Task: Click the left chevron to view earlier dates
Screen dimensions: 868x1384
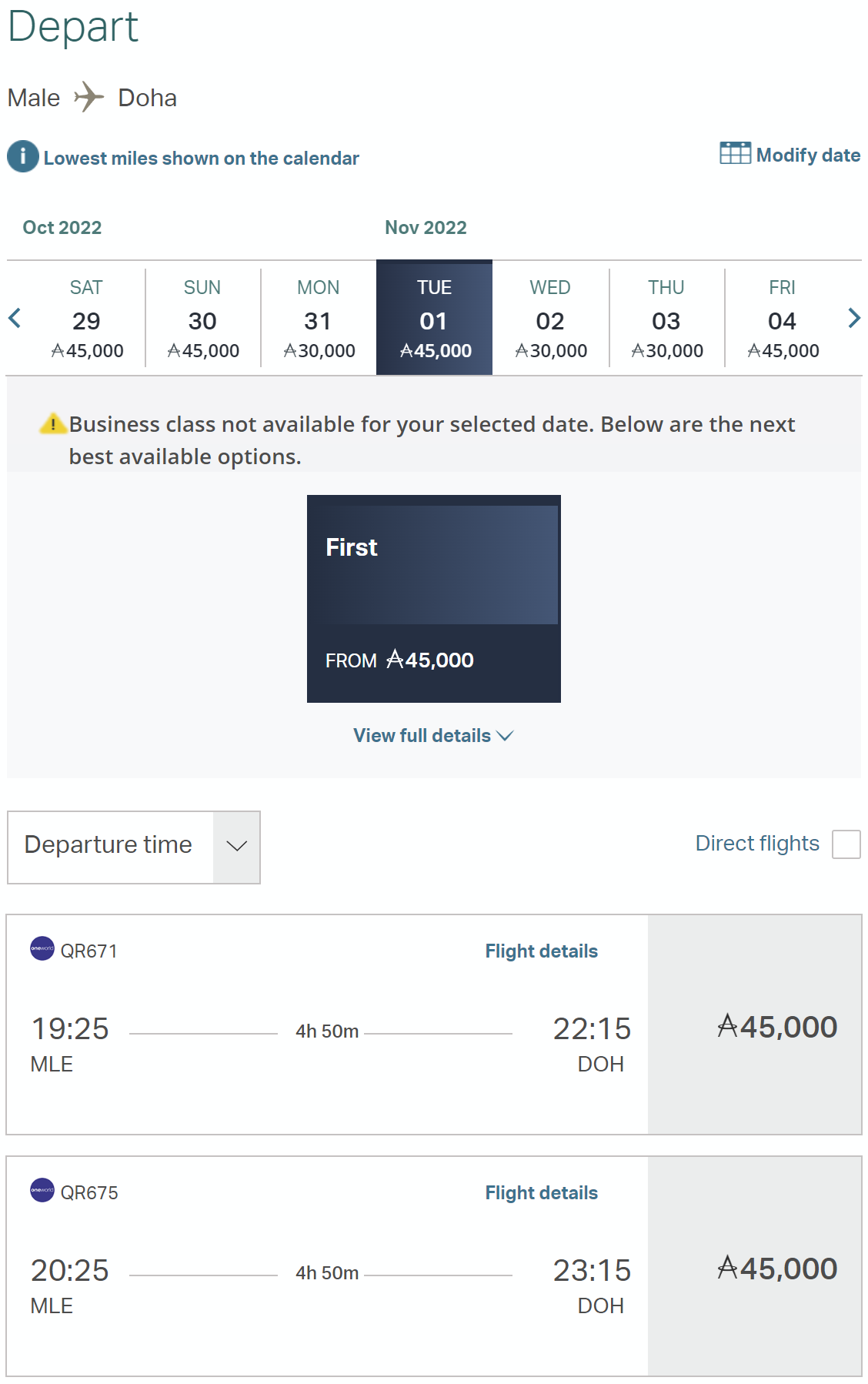Action: pos(14,318)
